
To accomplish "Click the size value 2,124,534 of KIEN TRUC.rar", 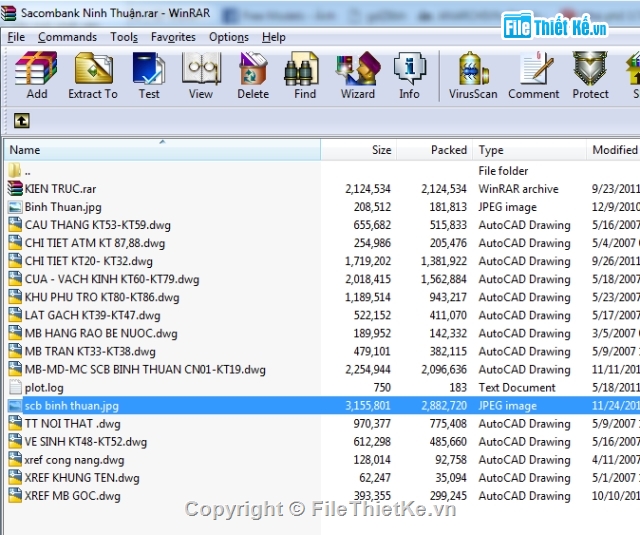I will coord(368,189).
